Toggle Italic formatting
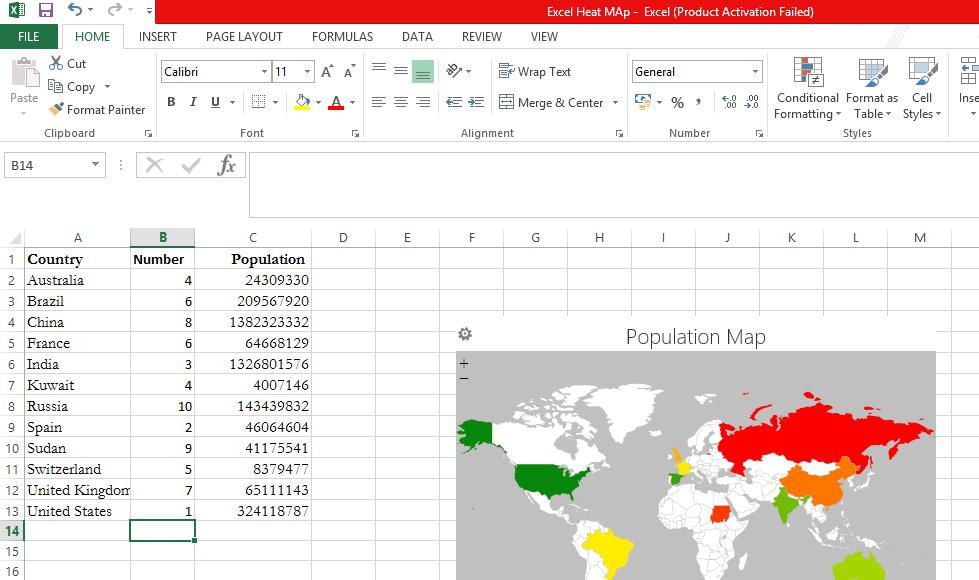Image resolution: width=979 pixels, height=580 pixels. [193, 102]
